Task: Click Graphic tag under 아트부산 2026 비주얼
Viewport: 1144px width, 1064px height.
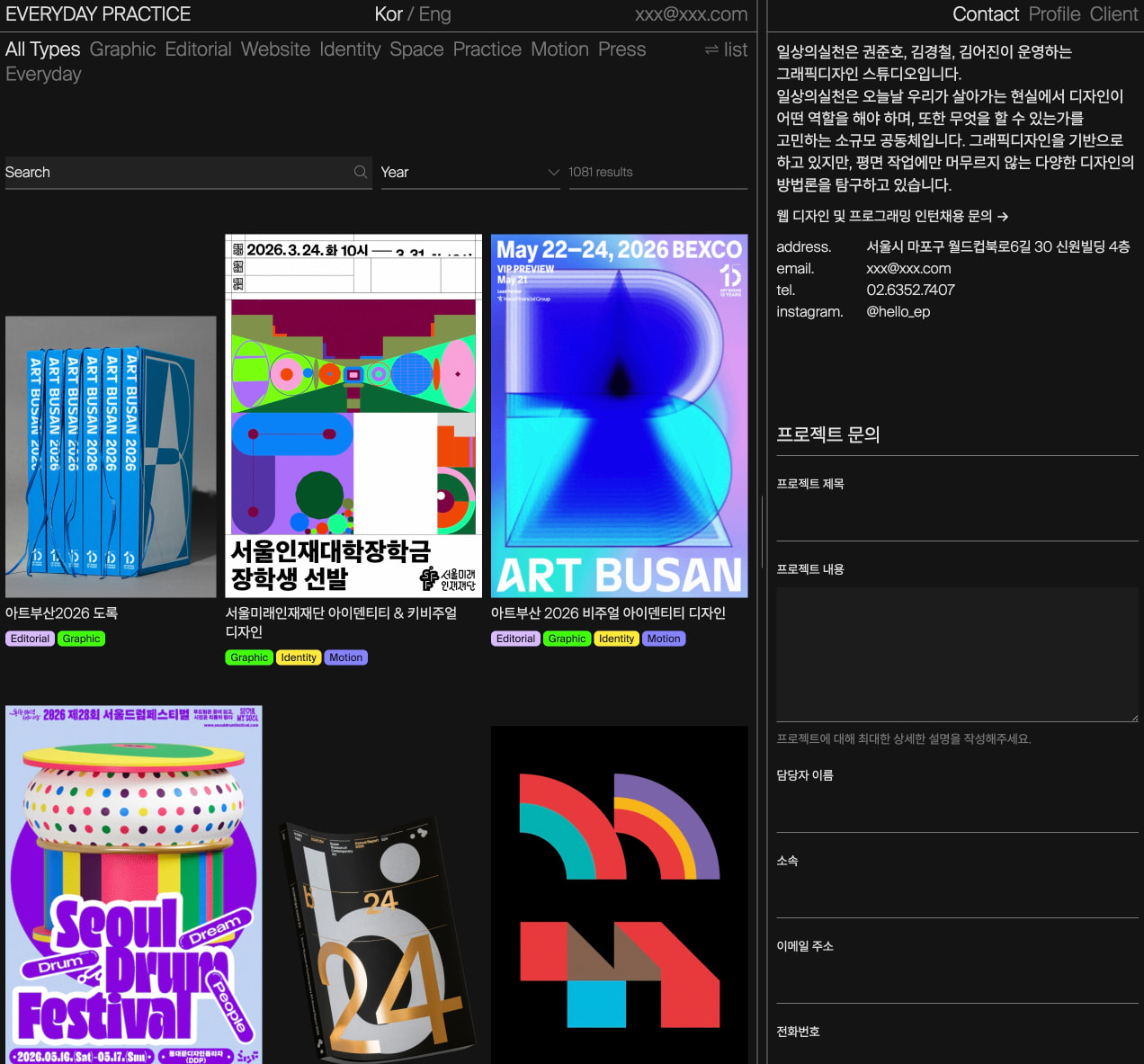Action: pyautogui.click(x=567, y=639)
